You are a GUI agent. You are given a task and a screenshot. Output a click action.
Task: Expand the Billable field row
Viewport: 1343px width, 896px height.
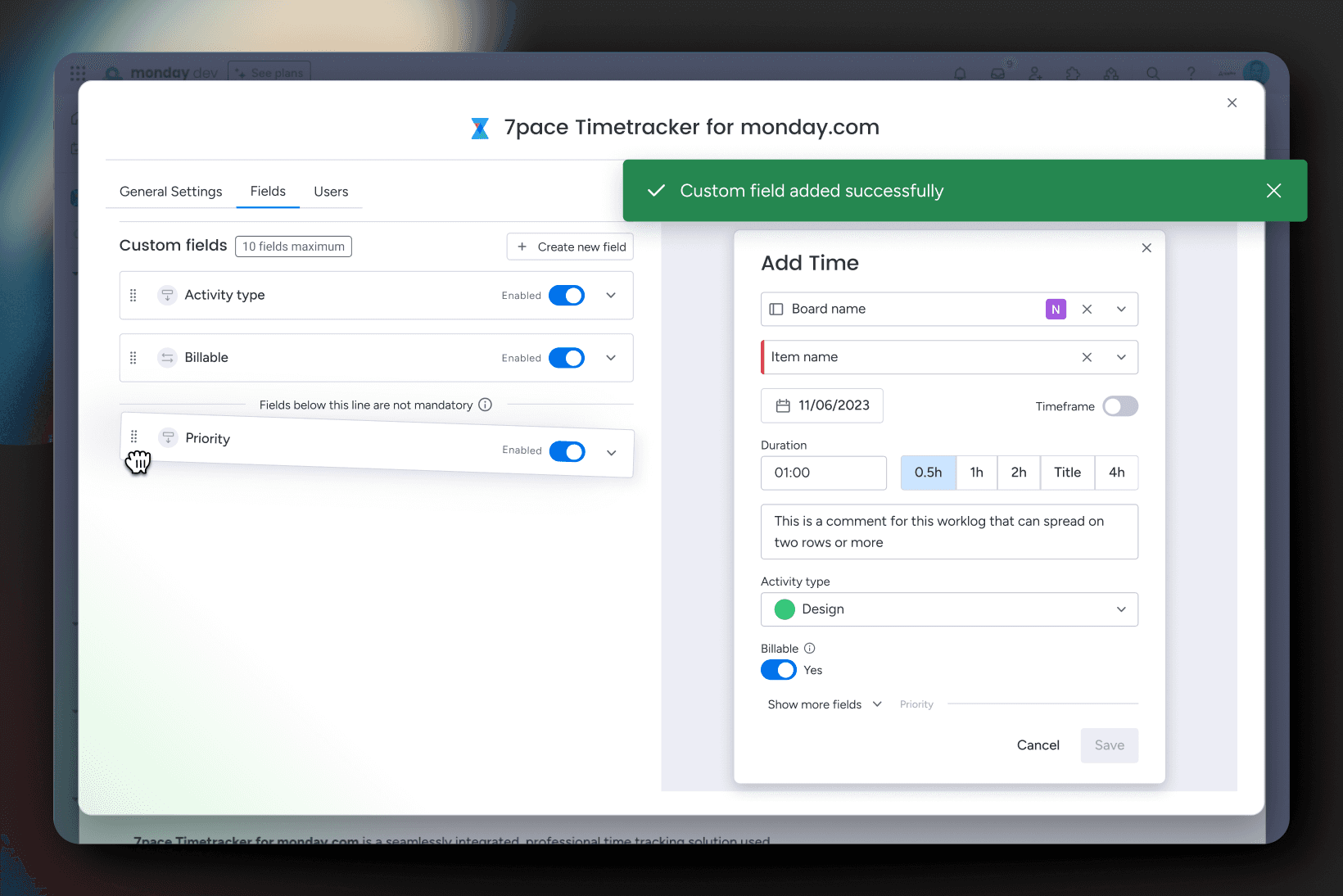click(611, 358)
